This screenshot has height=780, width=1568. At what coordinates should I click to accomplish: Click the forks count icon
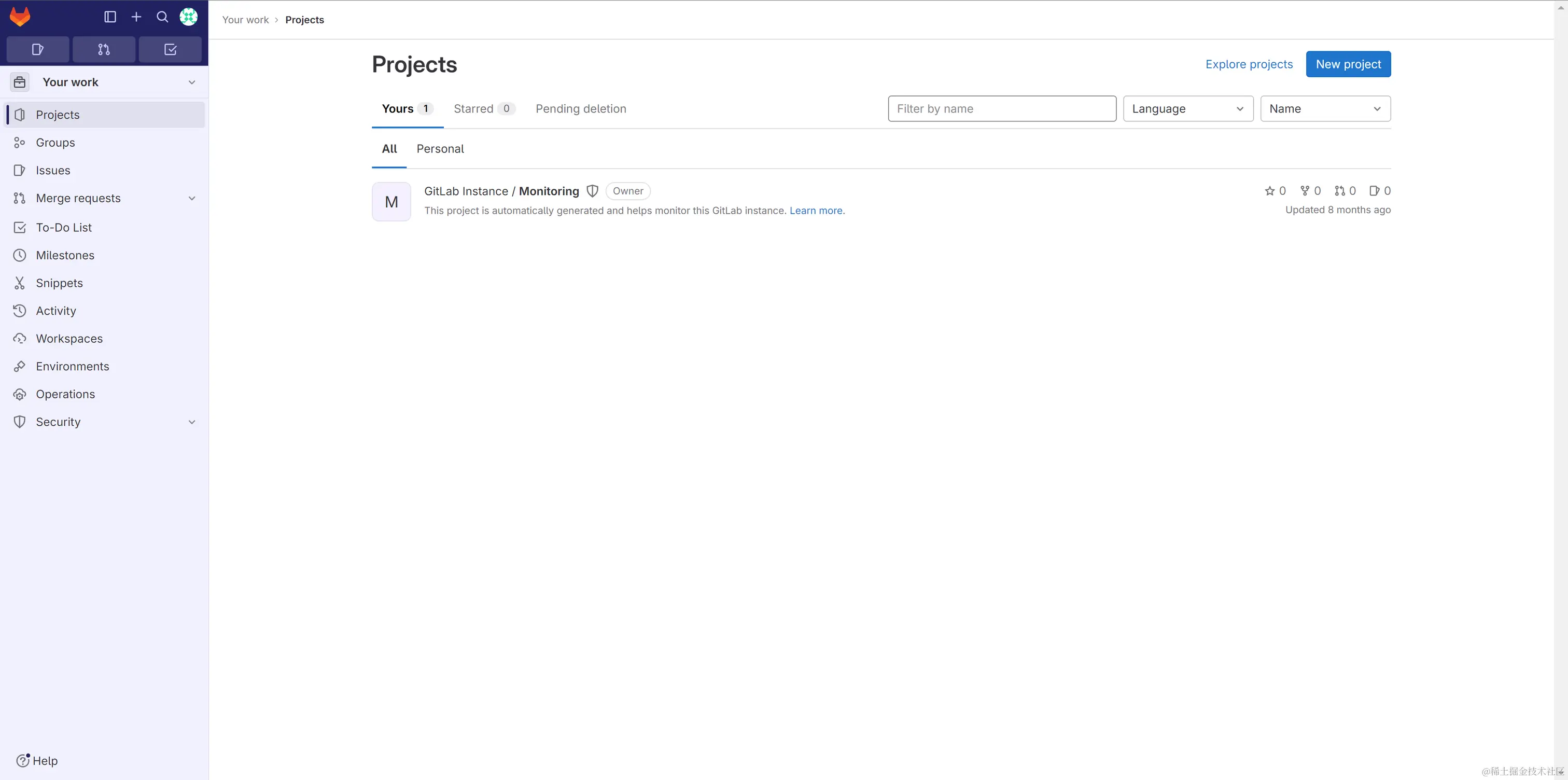(1305, 191)
